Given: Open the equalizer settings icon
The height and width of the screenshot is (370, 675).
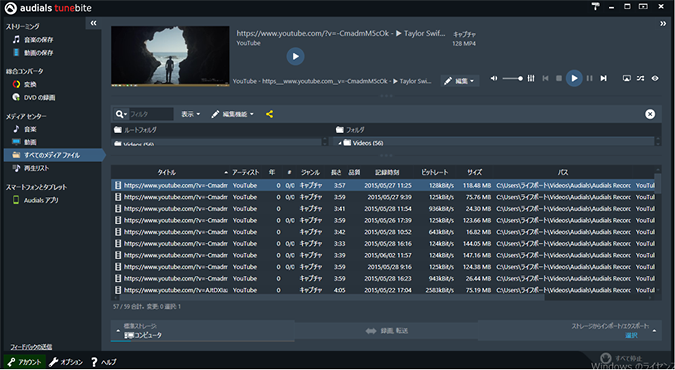Looking at the screenshot, I should 531,78.
